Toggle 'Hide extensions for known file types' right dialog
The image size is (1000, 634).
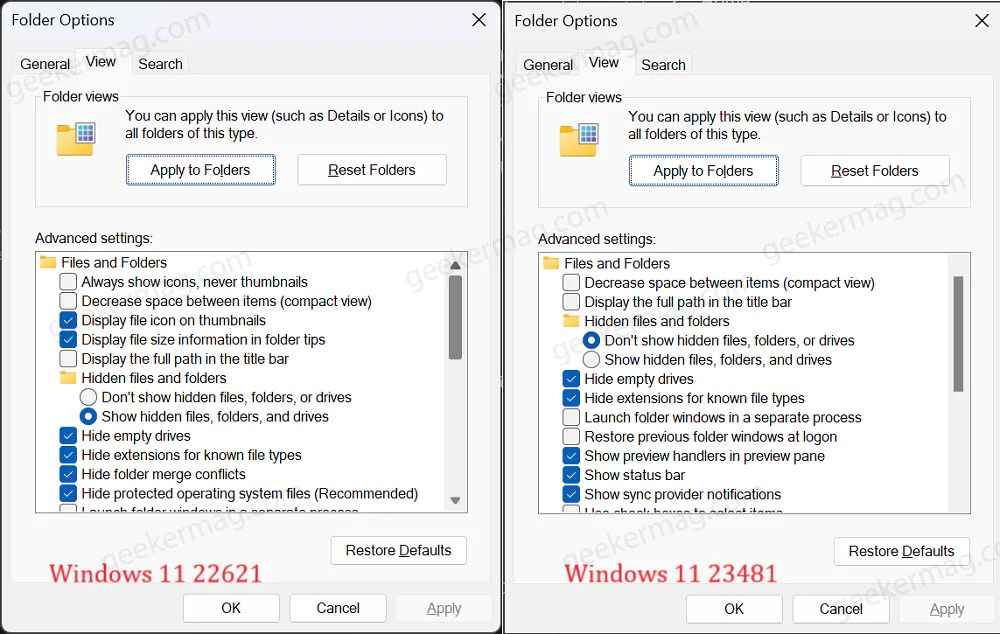(x=571, y=398)
